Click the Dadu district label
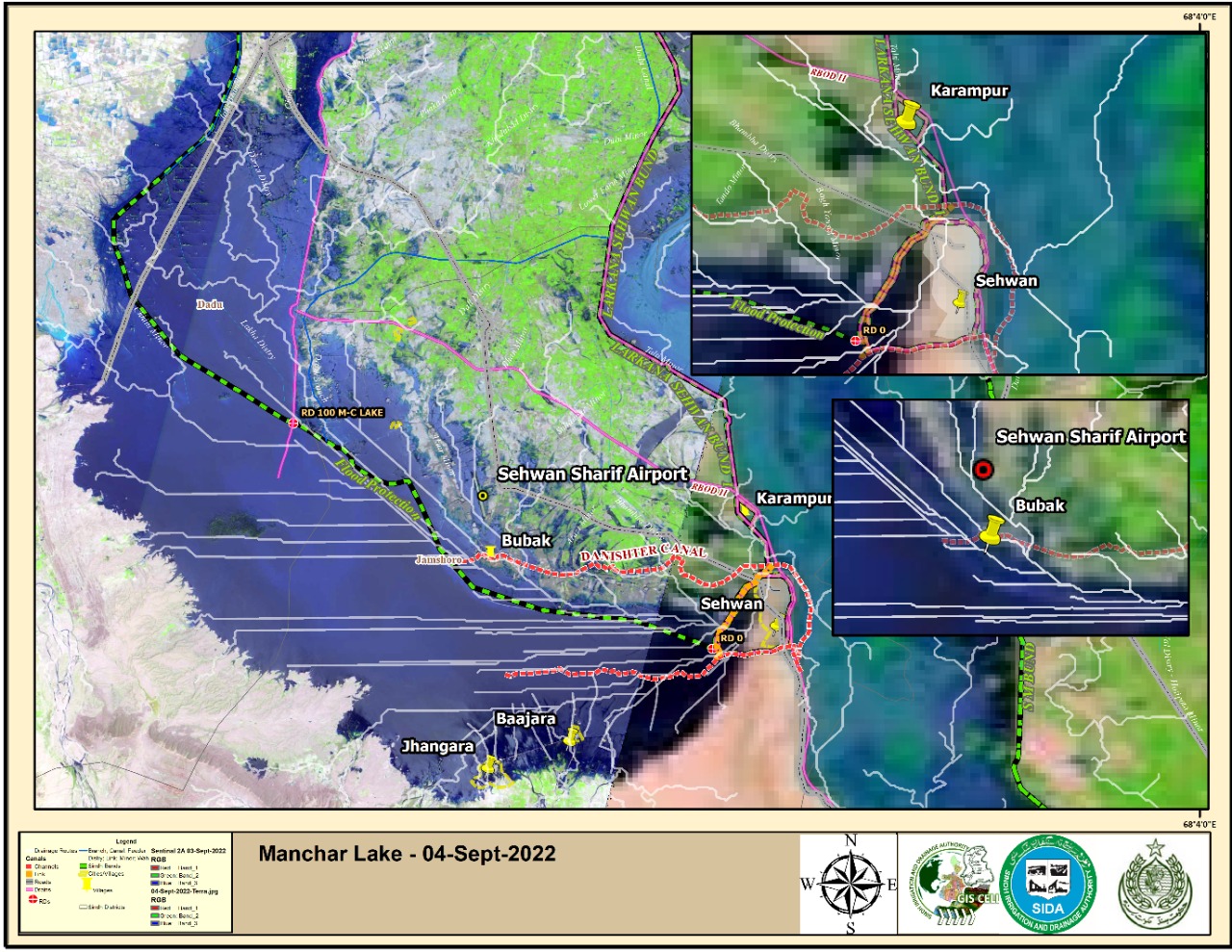The height and width of the screenshot is (952, 1232). coord(210,304)
